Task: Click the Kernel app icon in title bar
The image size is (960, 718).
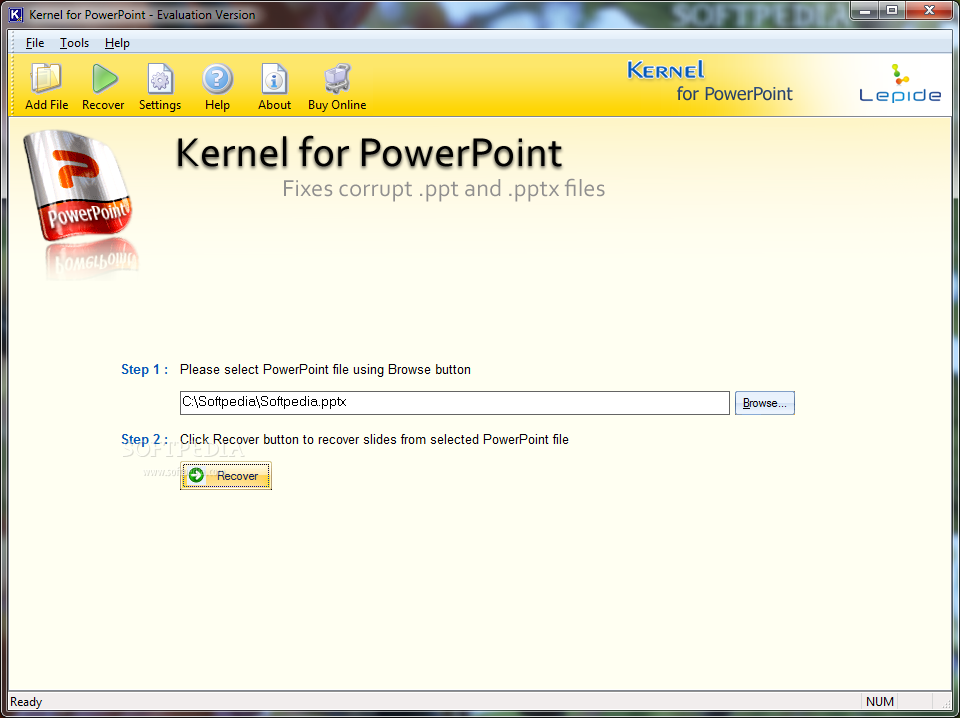Action: (x=17, y=14)
